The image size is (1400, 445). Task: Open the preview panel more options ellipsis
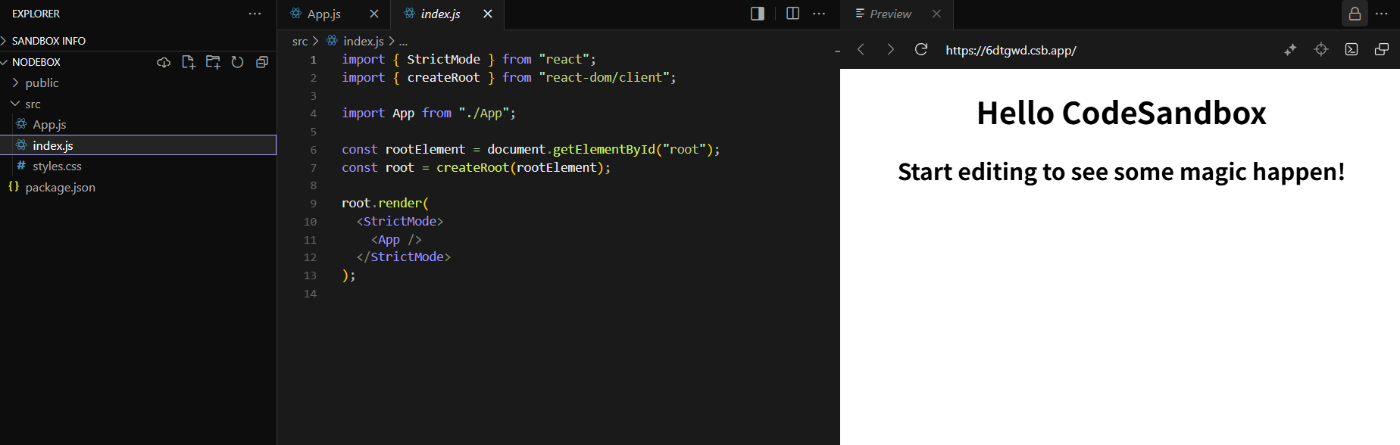1382,14
